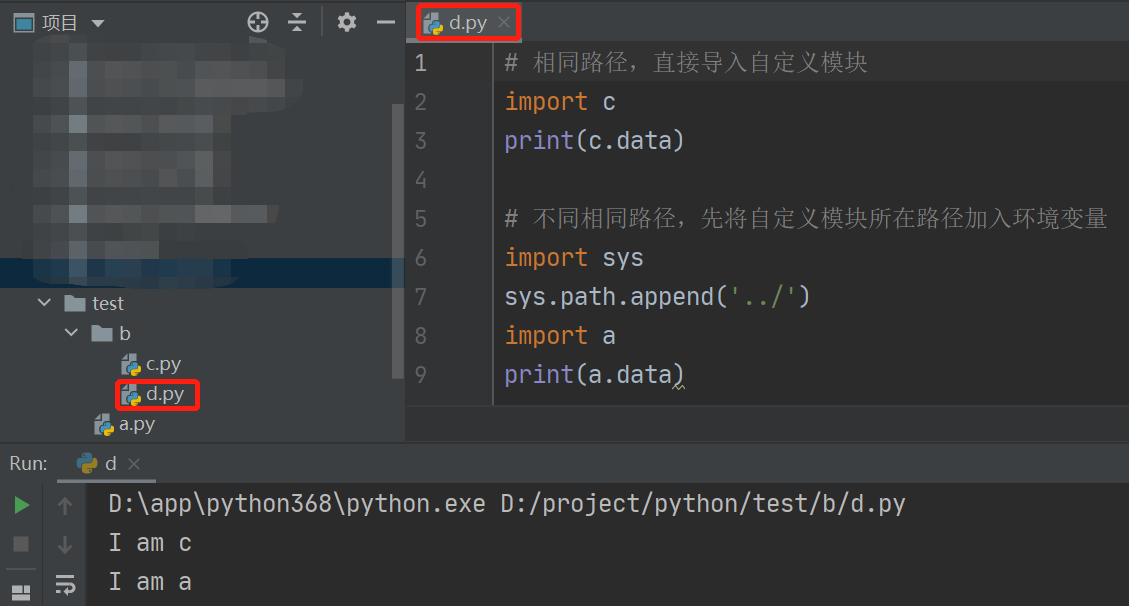Screen dimensions: 1129x606
Task: Hide the project tool window
Action: [386, 22]
